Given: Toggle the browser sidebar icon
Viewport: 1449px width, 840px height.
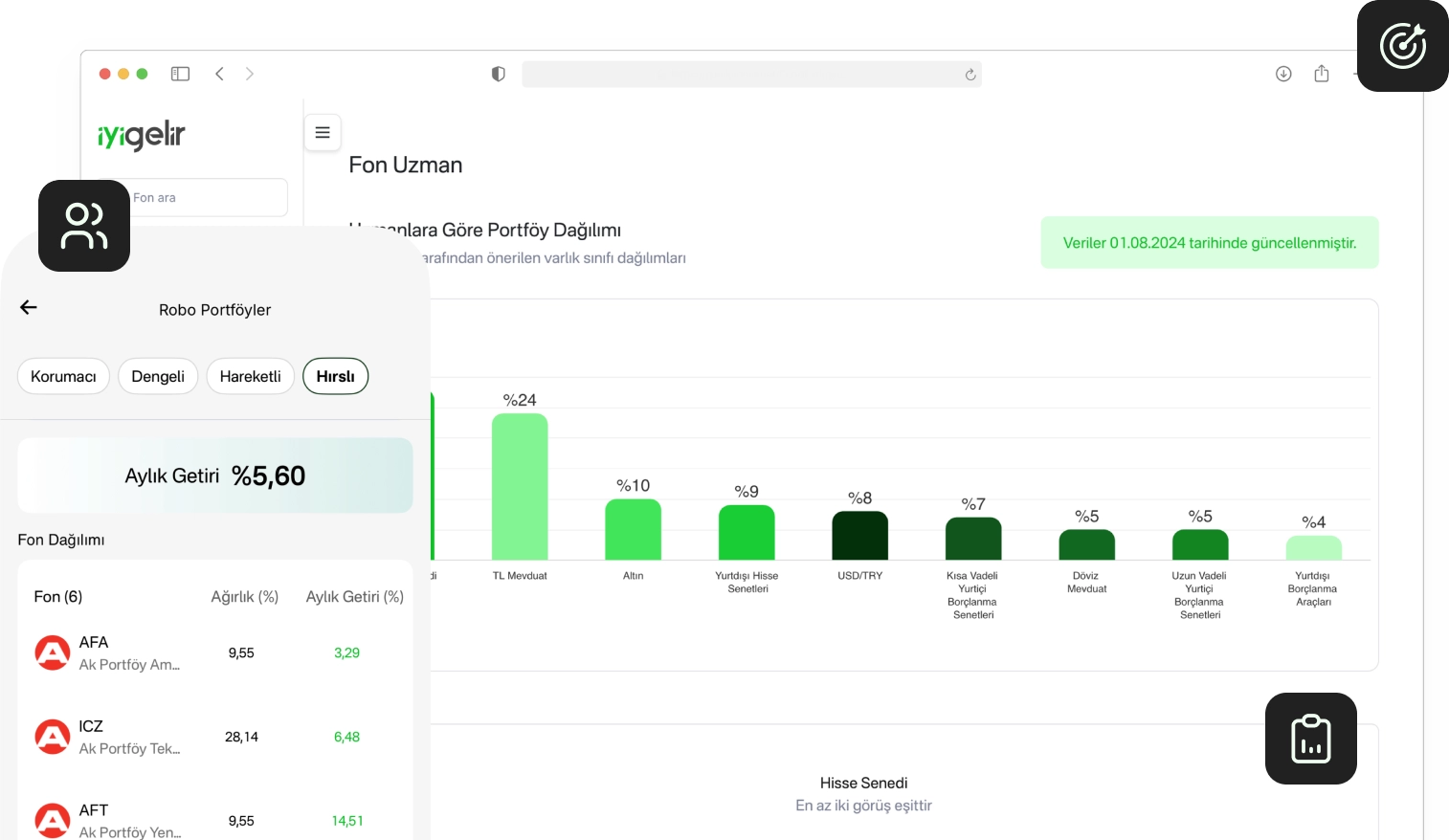Looking at the screenshot, I should click(x=180, y=74).
